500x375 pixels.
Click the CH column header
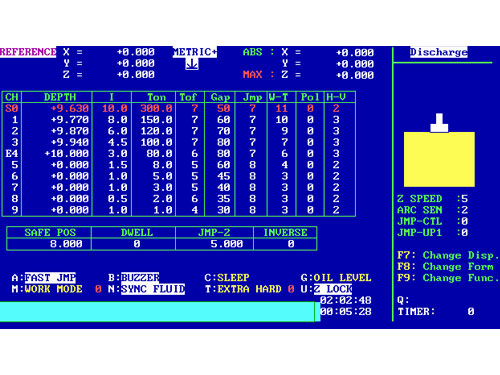click(x=12, y=97)
